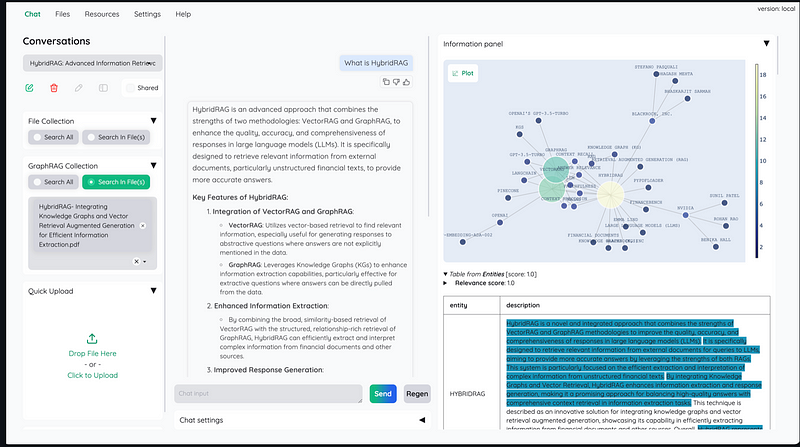Image resolution: width=800 pixels, height=447 pixels.
Task: Open the Settings tab
Action: click(x=147, y=14)
